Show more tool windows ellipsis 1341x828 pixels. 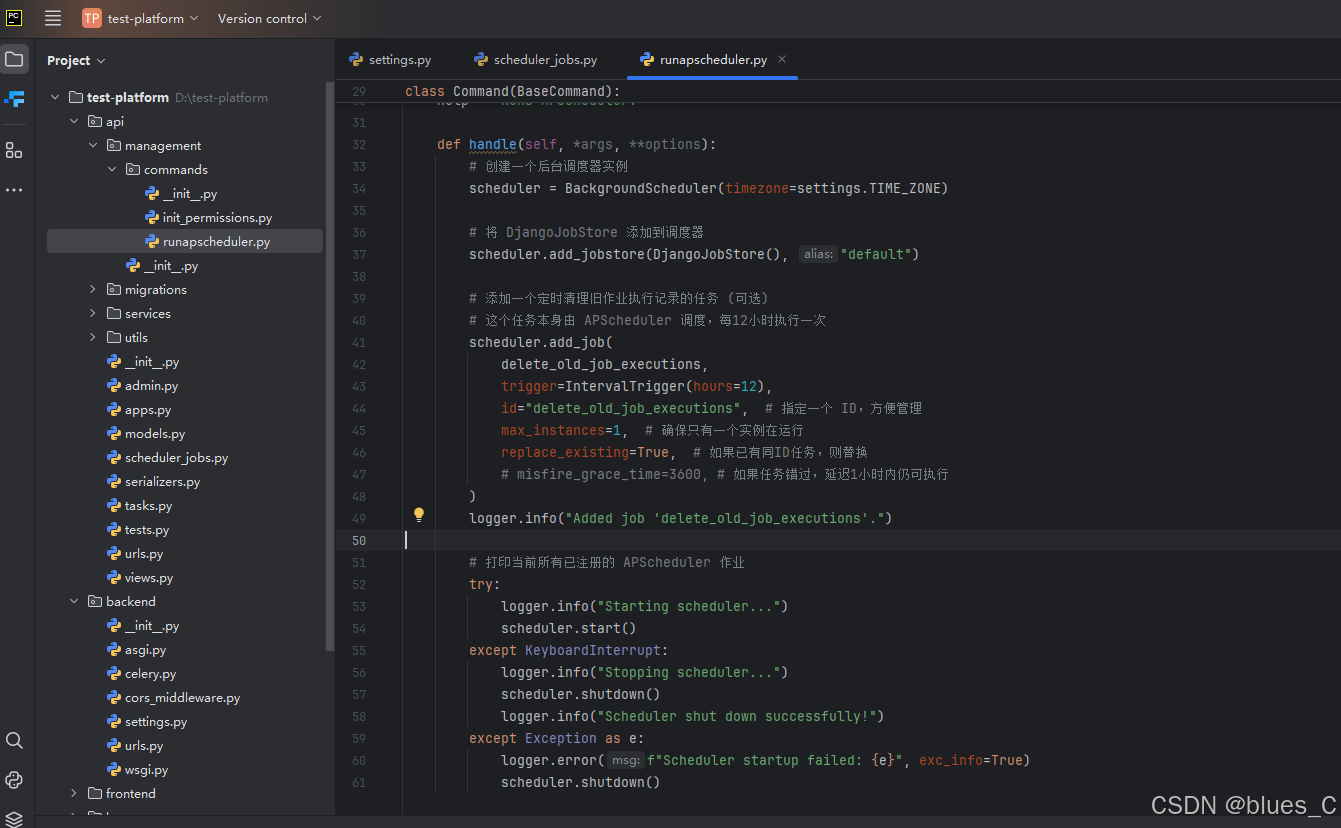[x=14, y=189]
